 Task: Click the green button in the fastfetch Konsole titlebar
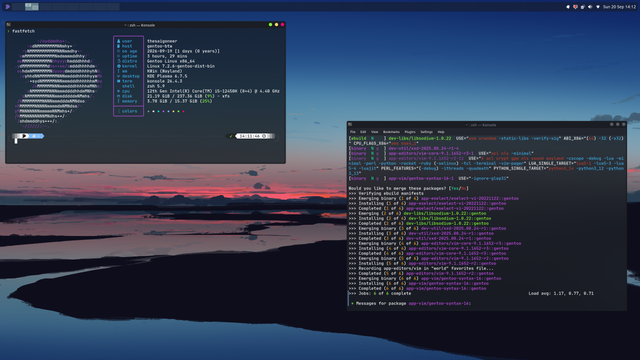(x=270, y=25)
